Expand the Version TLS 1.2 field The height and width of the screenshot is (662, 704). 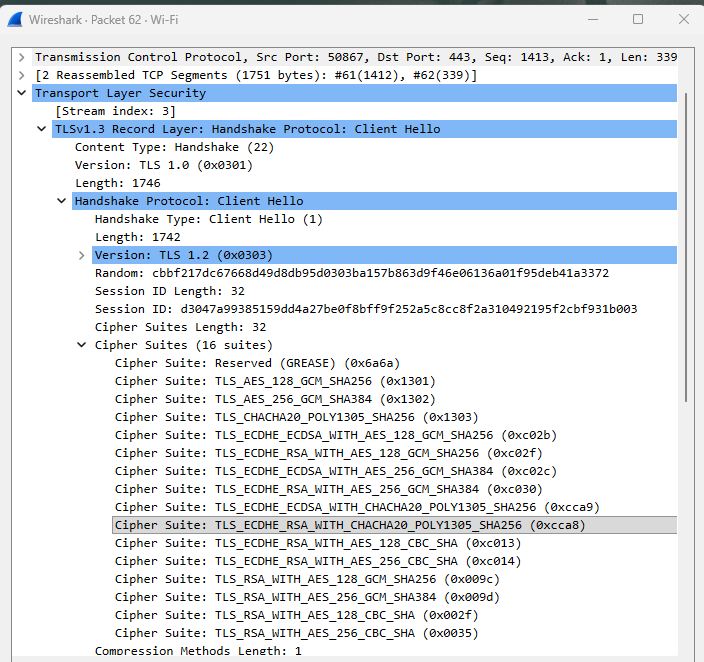pyautogui.click(x=81, y=256)
